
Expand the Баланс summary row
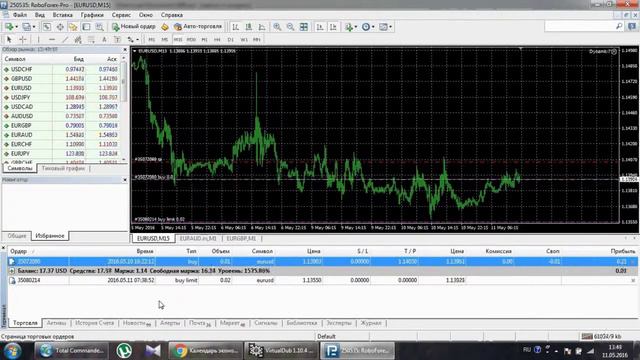click(12, 271)
